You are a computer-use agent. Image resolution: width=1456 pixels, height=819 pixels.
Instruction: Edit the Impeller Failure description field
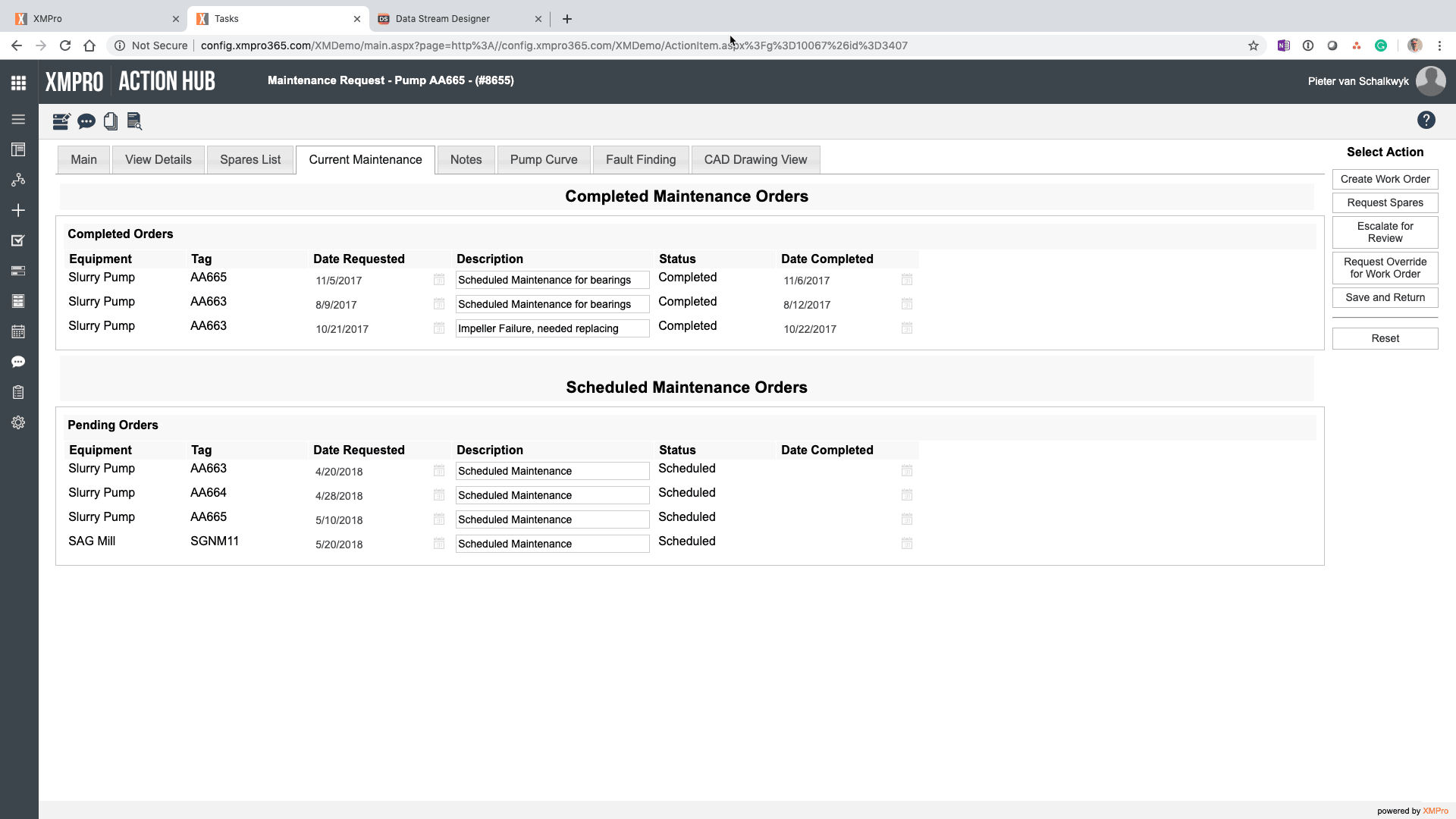(x=552, y=328)
